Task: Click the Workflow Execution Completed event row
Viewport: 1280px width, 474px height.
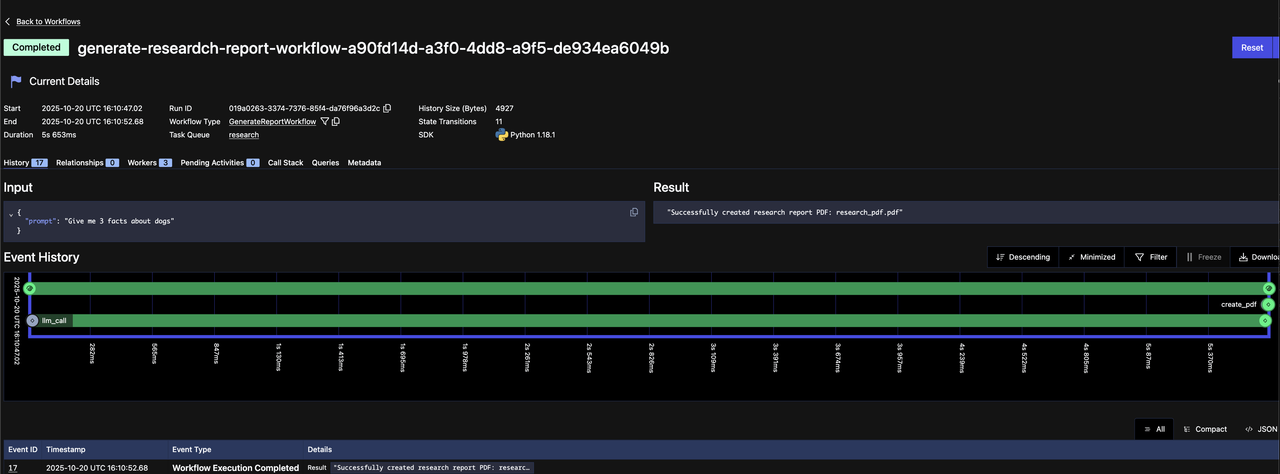Action: coord(640,468)
